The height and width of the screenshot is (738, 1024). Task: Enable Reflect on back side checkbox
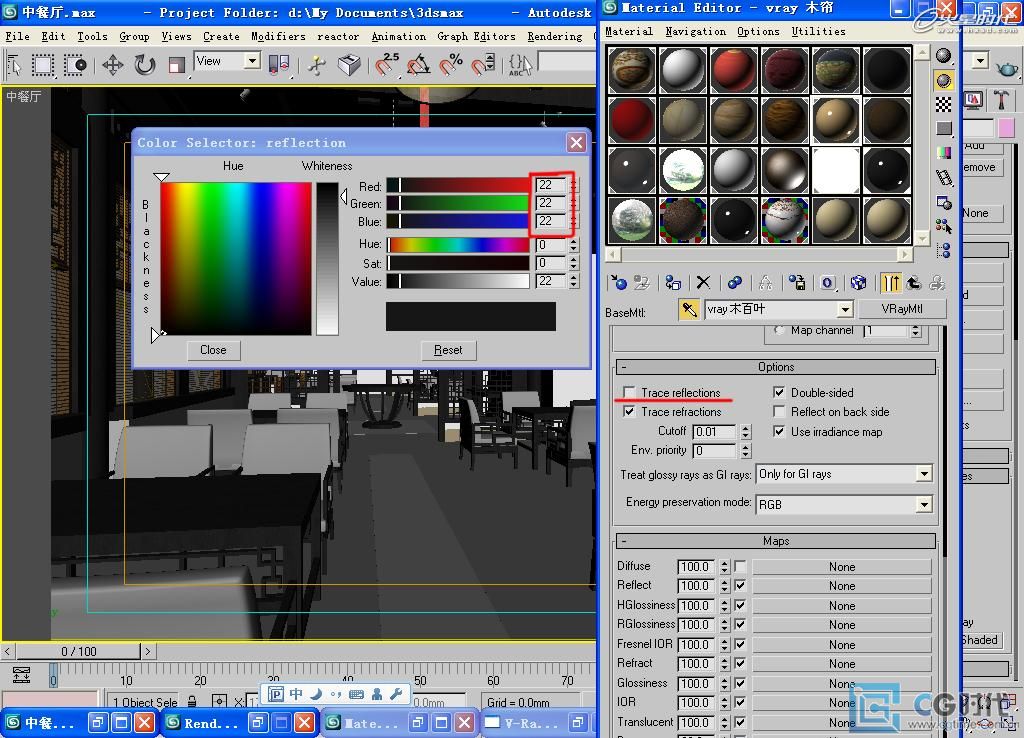778,411
